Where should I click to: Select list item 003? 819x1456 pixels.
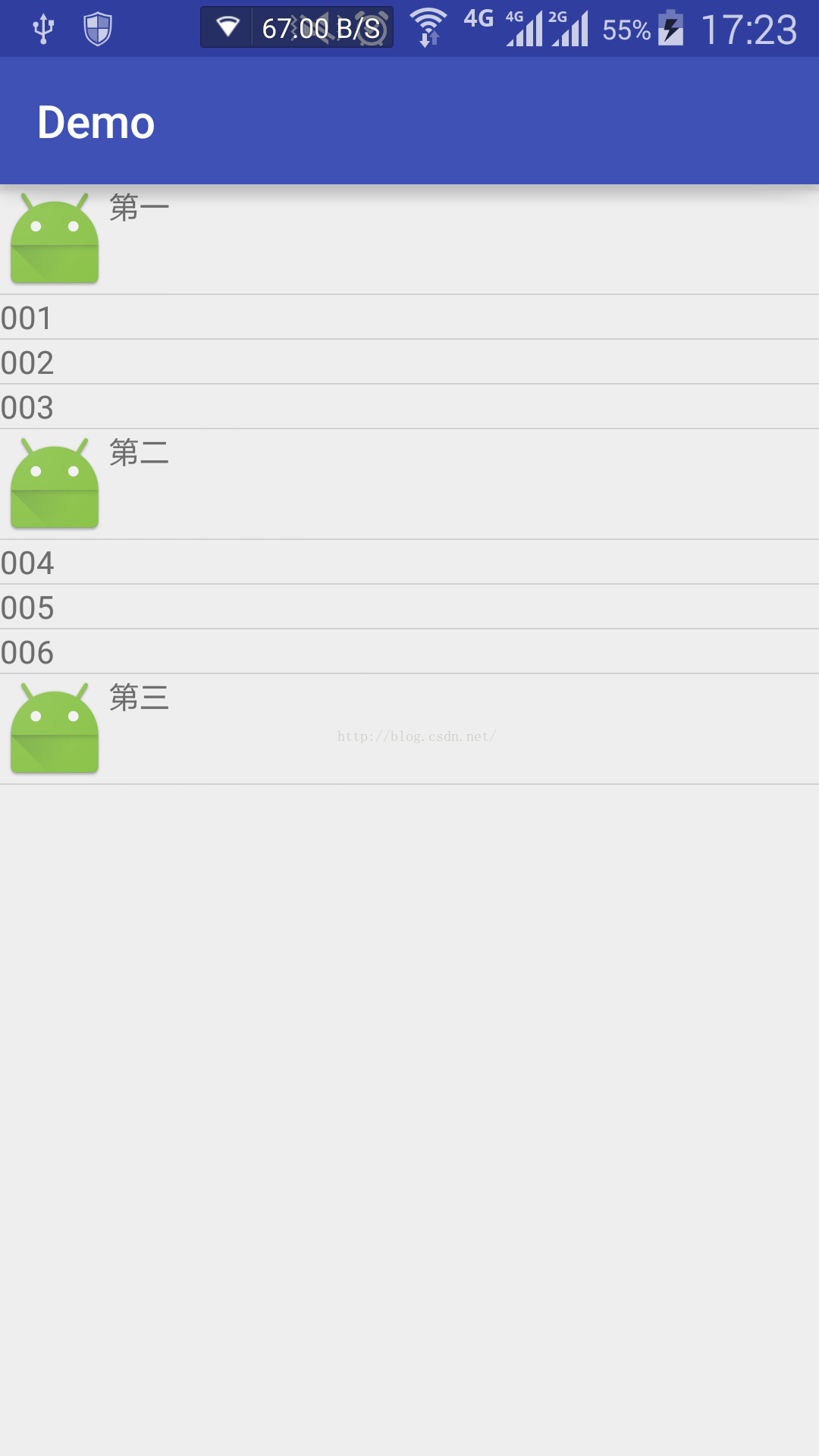[x=409, y=406]
